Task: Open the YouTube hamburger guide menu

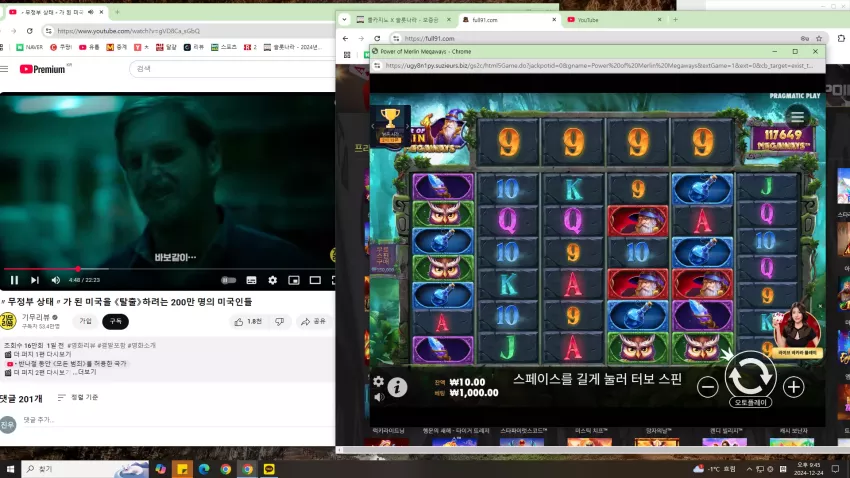Action: pos(4,69)
